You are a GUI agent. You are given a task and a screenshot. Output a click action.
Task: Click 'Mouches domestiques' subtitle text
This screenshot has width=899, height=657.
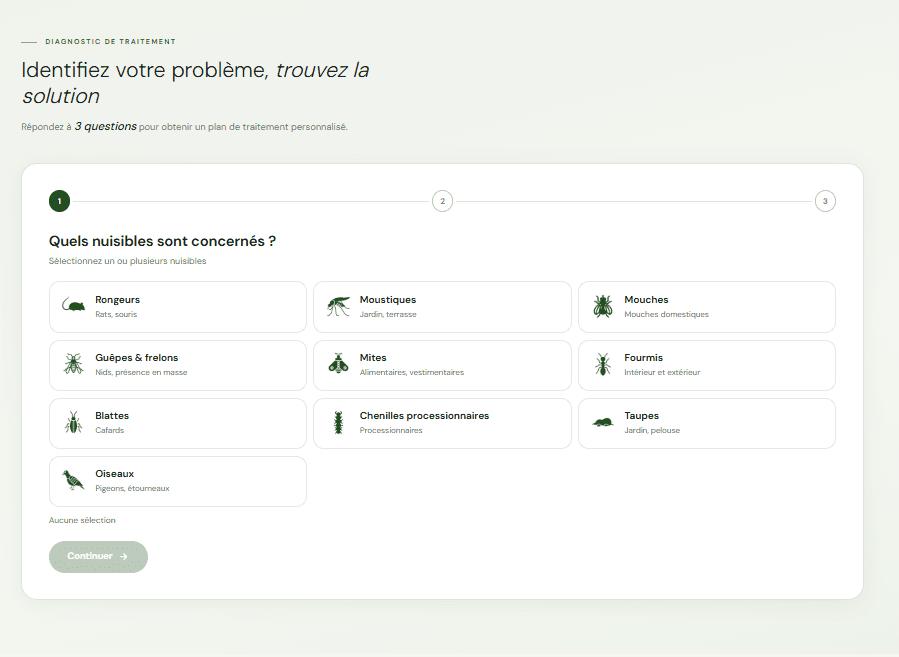666,314
